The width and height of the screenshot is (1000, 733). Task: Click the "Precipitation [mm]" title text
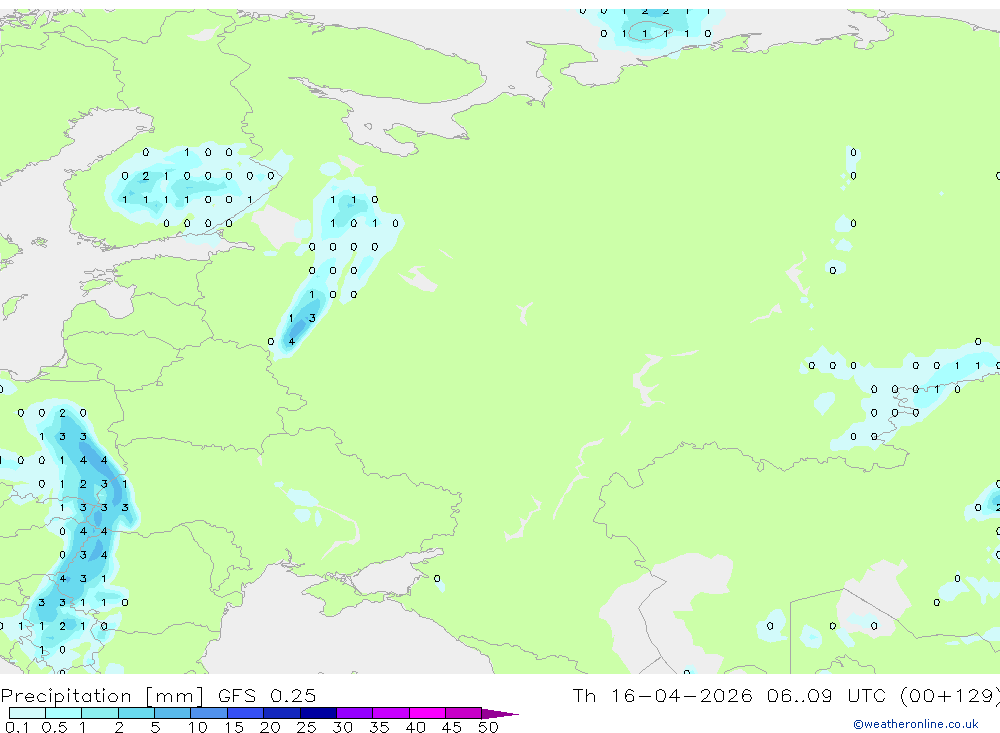[103, 696]
